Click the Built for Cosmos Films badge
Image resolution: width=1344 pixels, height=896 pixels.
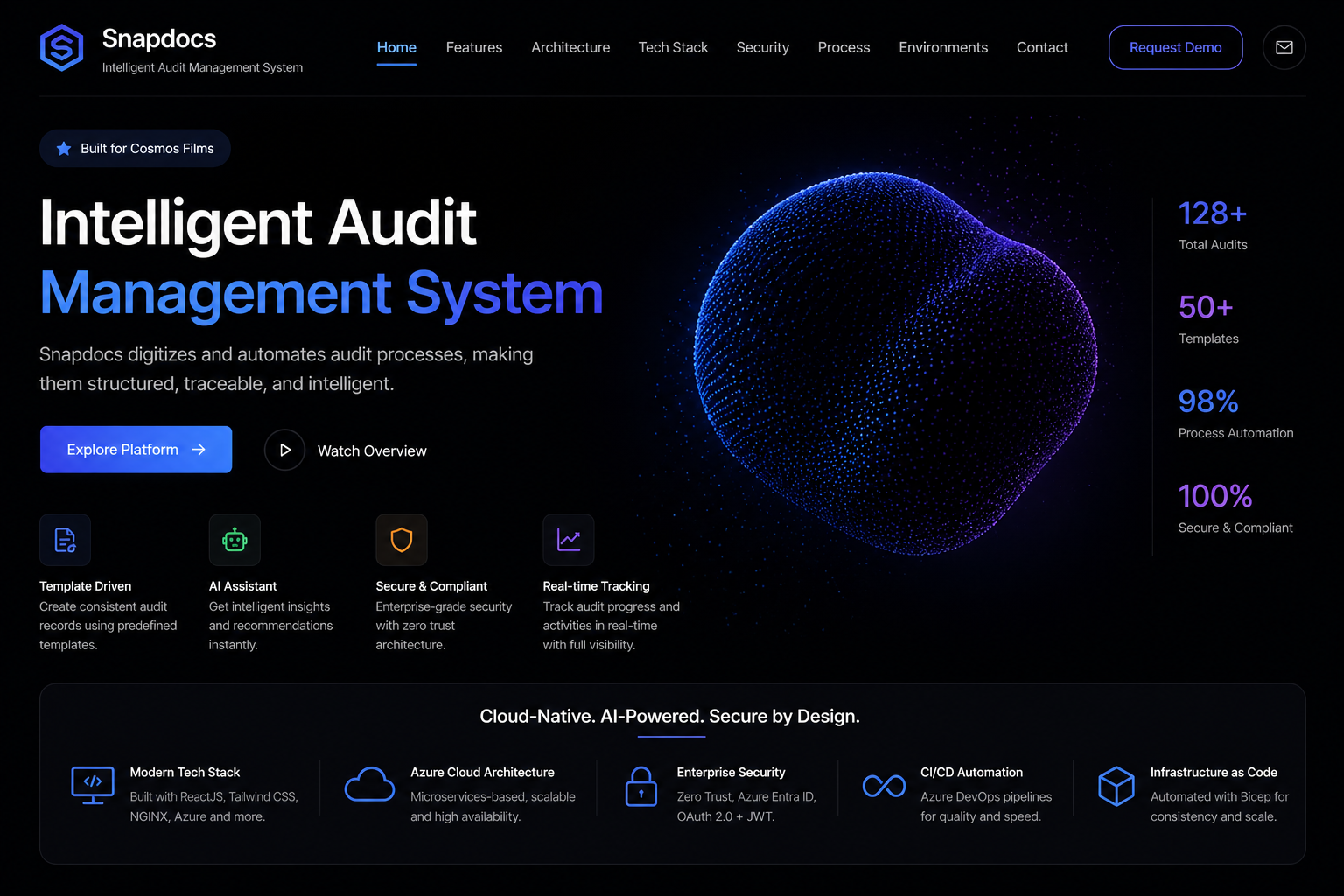click(x=136, y=149)
